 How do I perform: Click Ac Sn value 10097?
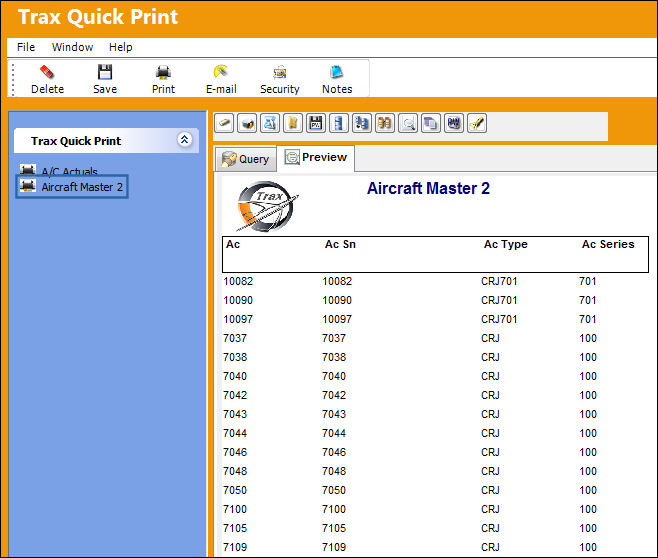click(337, 319)
